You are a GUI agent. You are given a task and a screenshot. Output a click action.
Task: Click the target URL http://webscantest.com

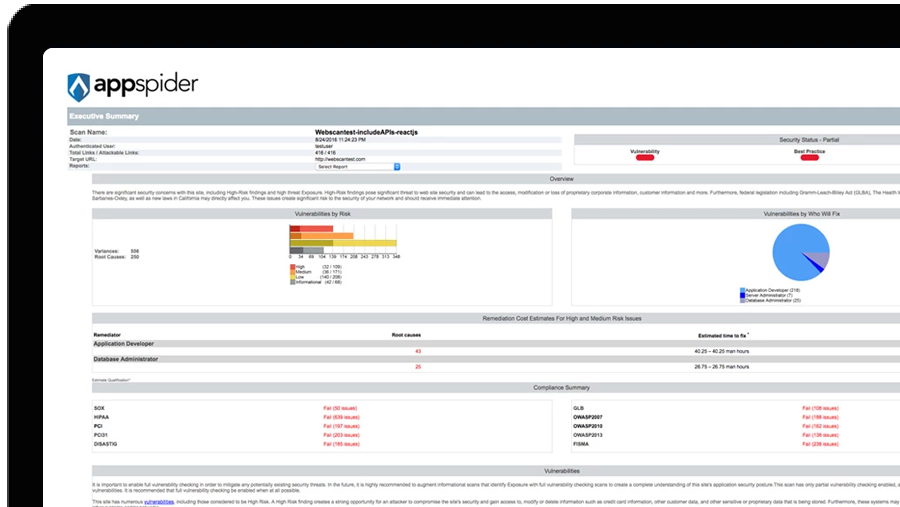(x=340, y=160)
